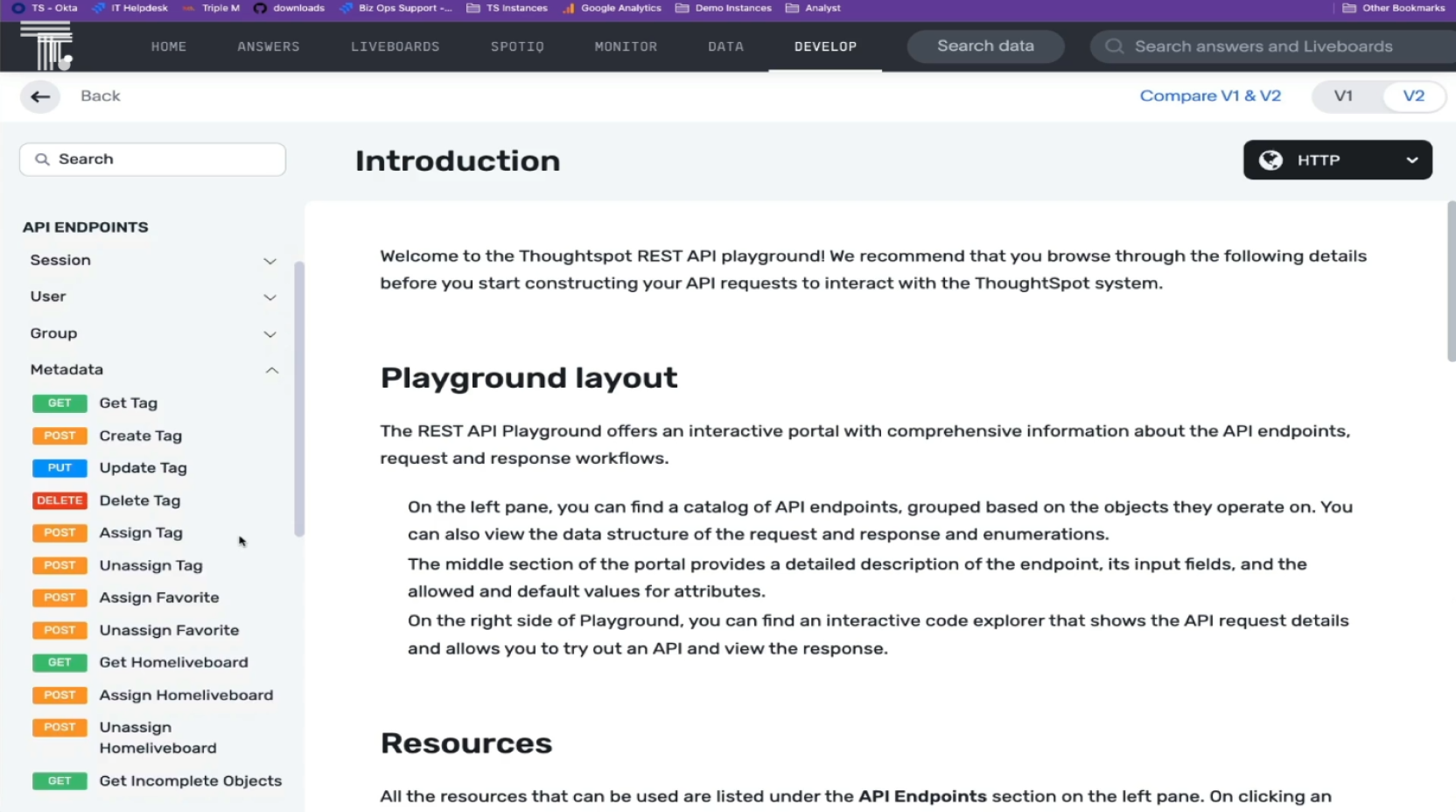This screenshot has height=812, width=1456.
Task: Open the POST Create Tag endpoint
Action: click(x=141, y=435)
